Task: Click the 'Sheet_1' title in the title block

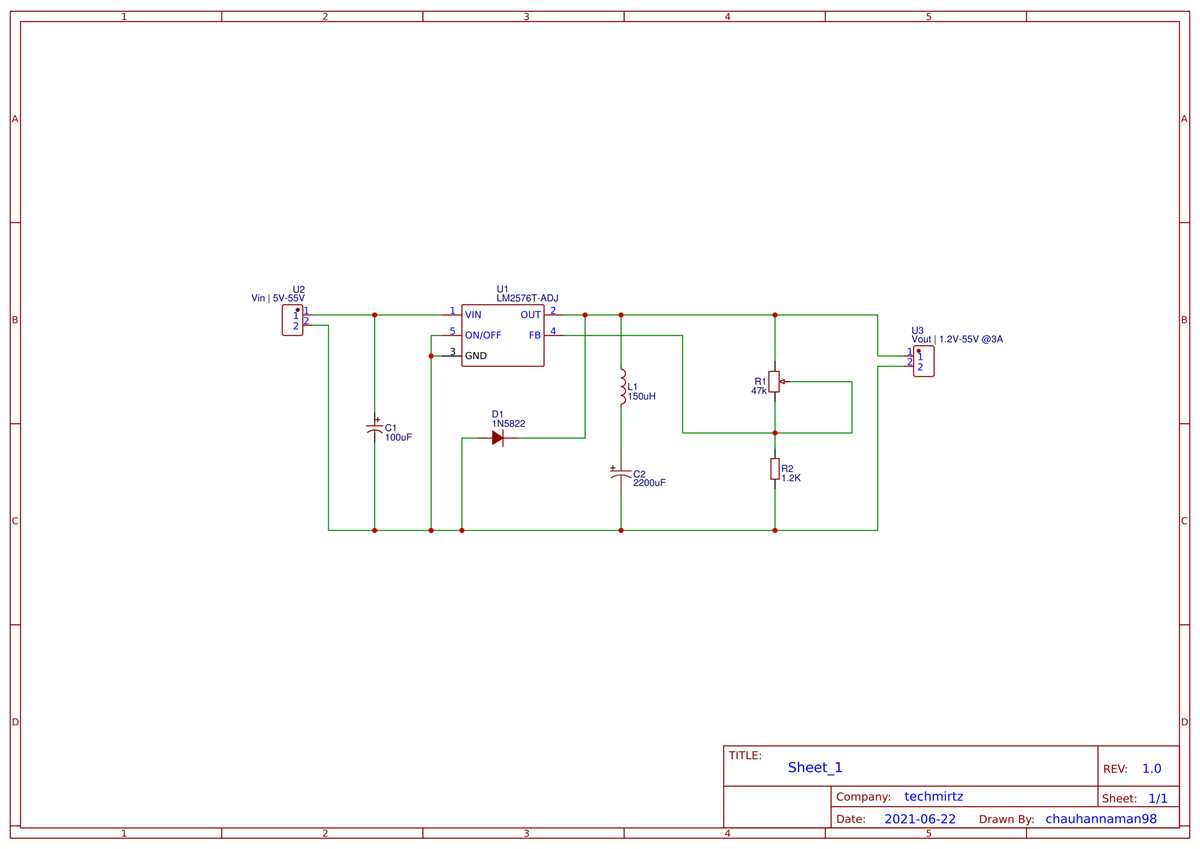Action: coord(815,768)
